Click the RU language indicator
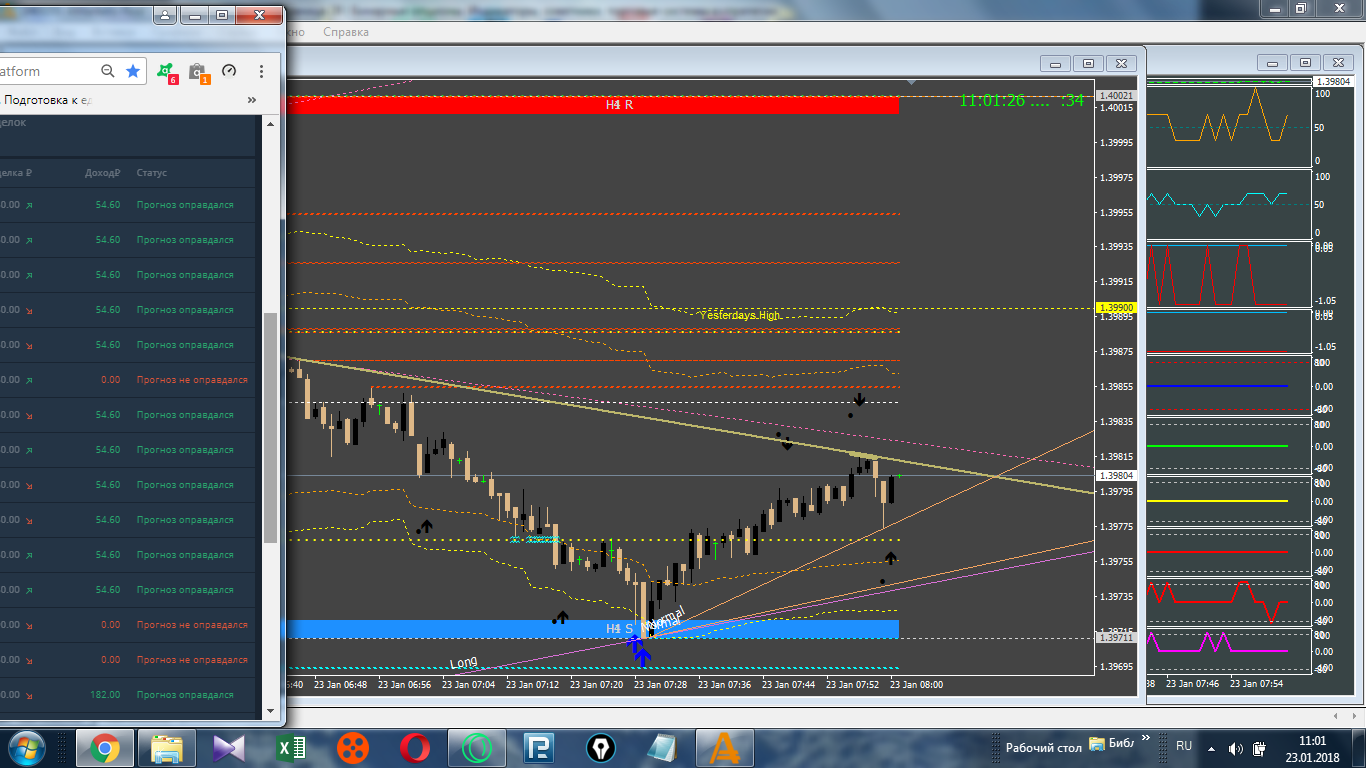 pyautogui.click(x=1184, y=746)
